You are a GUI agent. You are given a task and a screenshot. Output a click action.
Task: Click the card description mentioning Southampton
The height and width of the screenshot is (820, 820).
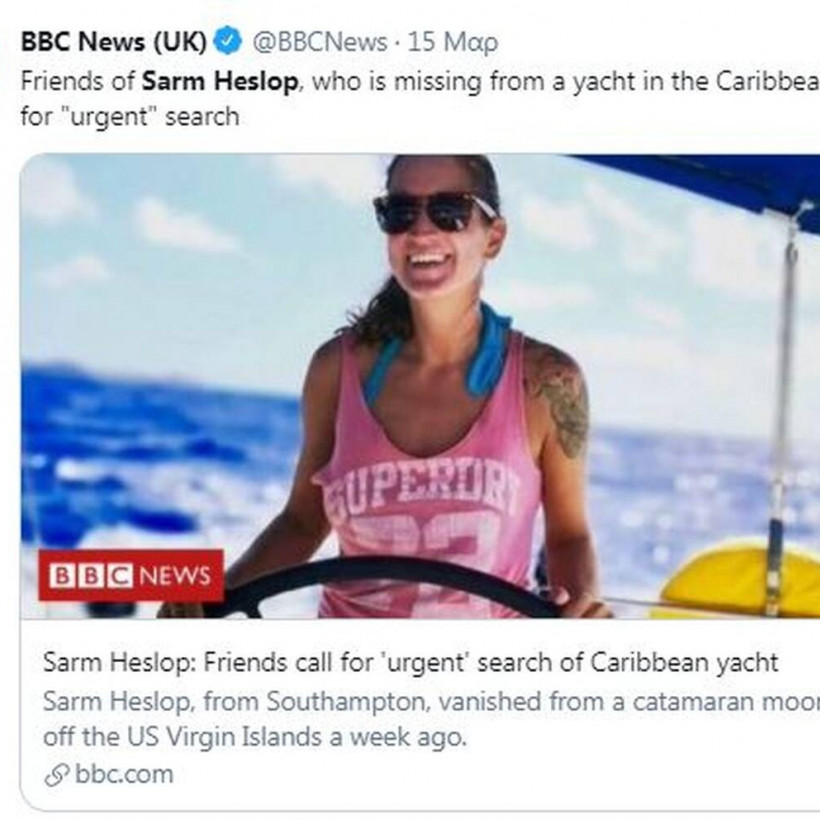pos(430,701)
